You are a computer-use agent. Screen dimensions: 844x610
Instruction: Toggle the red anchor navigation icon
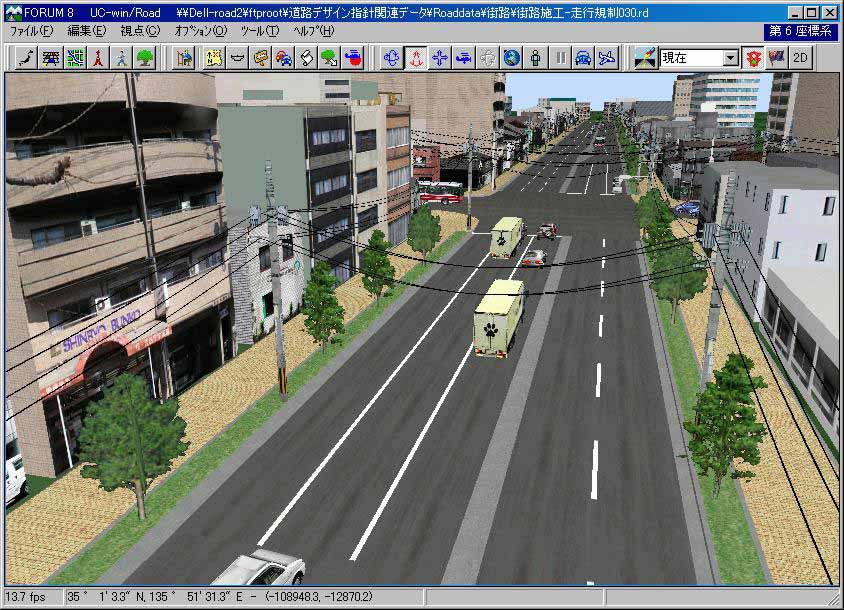(416, 58)
